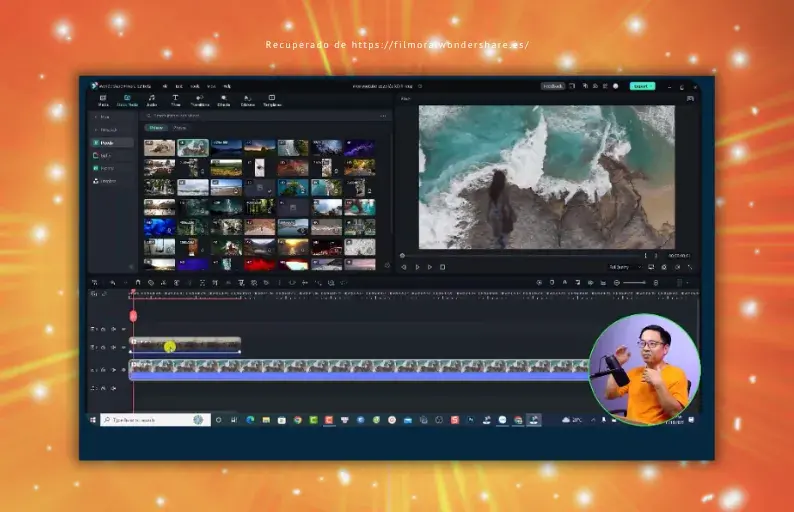Open the Transitions tab icon
Viewport: 794px width, 512px height.
[x=200, y=100]
